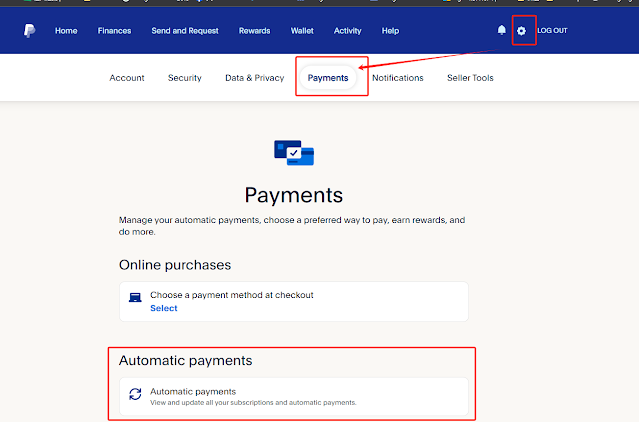This screenshot has height=422, width=639.
Task: Click the large 'Payments' page title
Action: click(x=294, y=195)
